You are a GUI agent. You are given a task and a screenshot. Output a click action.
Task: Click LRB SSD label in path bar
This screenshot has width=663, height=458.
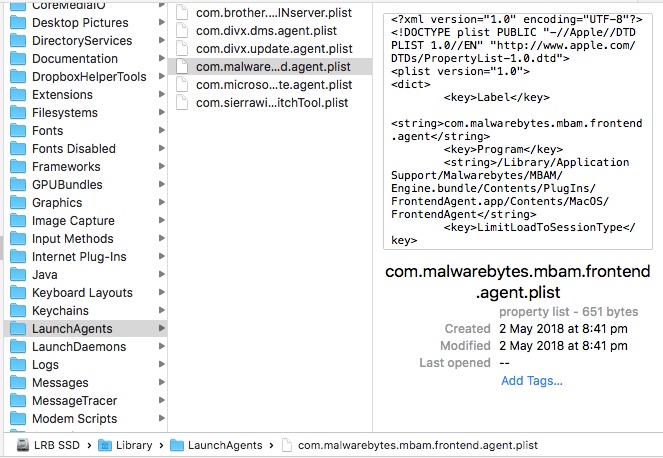(x=57, y=445)
